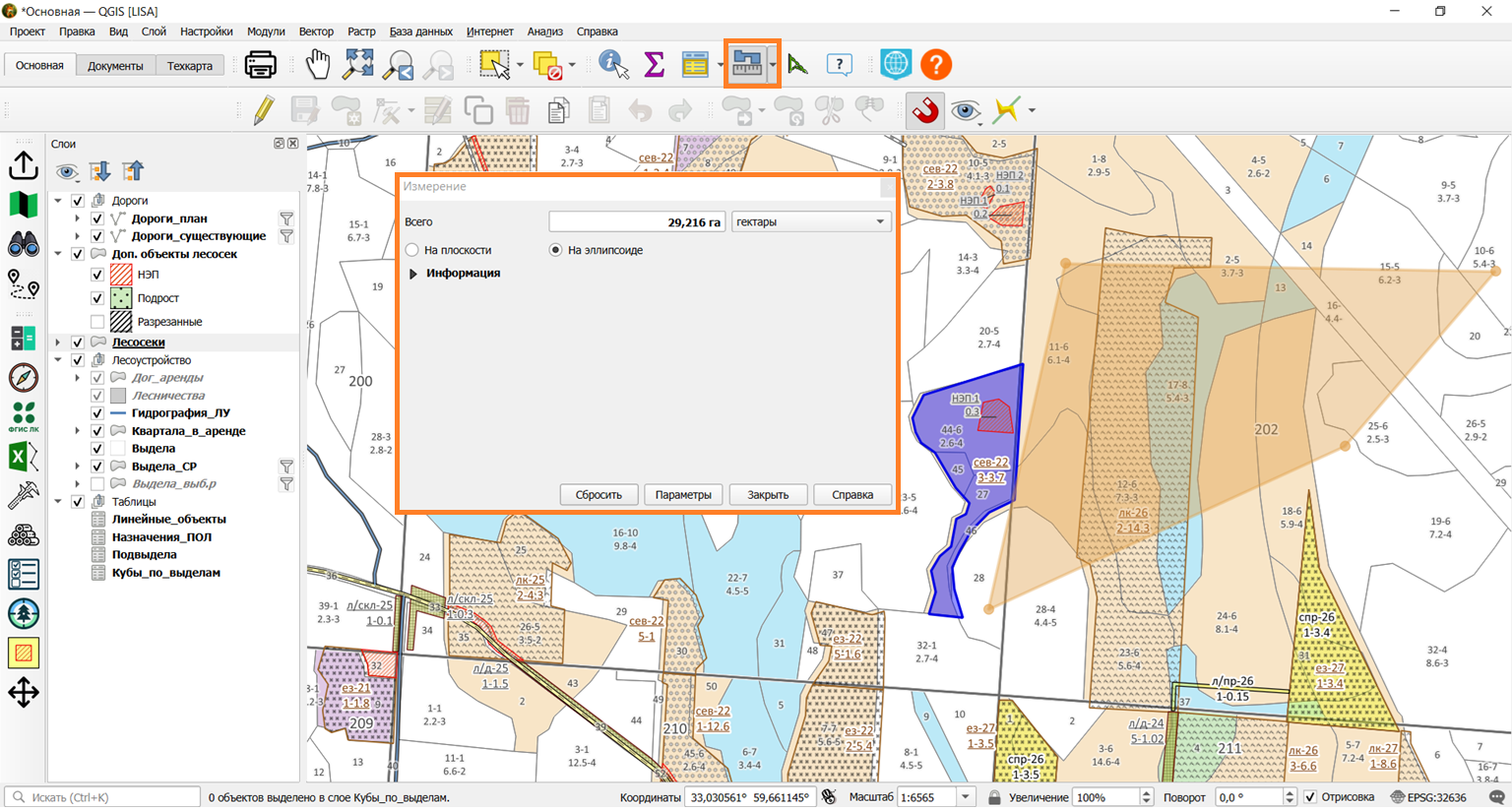Image resolution: width=1512 pixels, height=811 pixels.
Task: Select the Pan Map hand tool
Action: pos(317,65)
